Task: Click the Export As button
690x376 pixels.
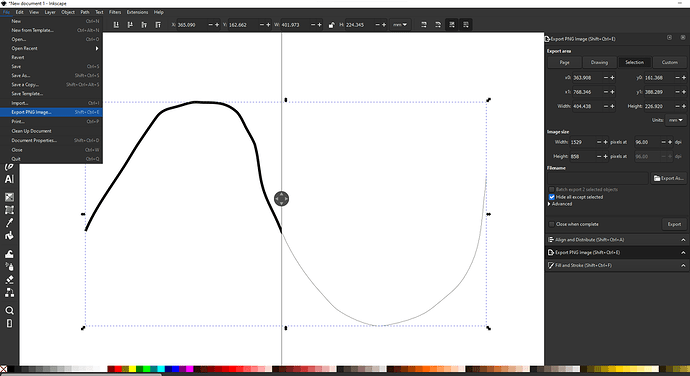Action: (x=669, y=178)
